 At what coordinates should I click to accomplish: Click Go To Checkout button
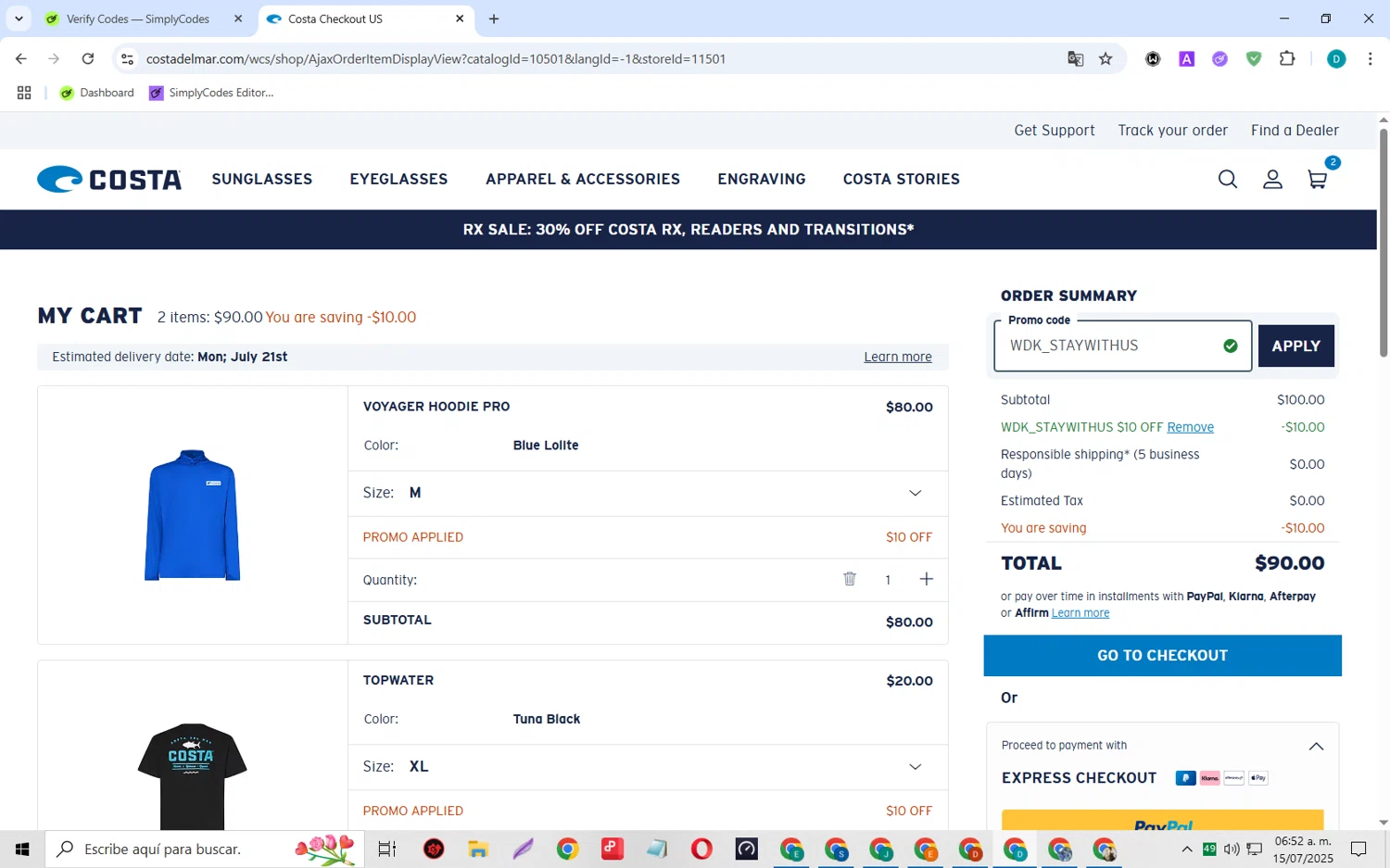[1162, 655]
